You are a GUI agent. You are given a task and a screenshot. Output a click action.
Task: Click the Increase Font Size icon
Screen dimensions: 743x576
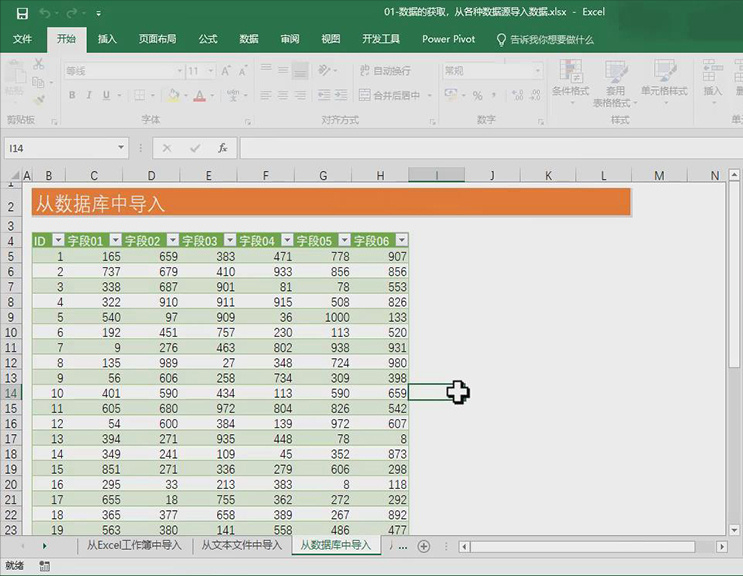tap(226, 71)
